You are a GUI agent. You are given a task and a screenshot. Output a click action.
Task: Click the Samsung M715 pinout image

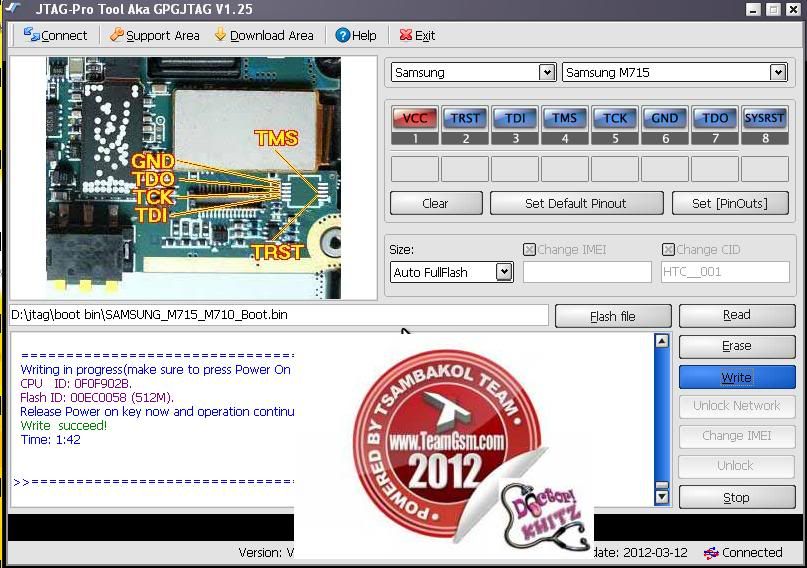(194, 178)
